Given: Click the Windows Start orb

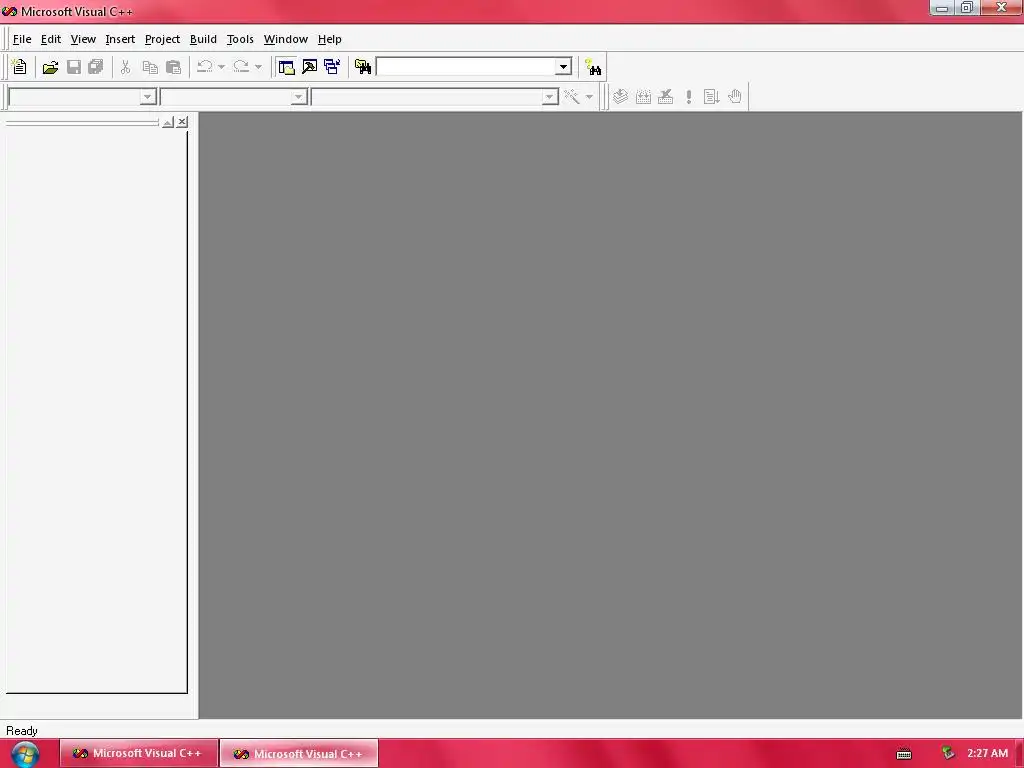Looking at the screenshot, I should 25,754.
